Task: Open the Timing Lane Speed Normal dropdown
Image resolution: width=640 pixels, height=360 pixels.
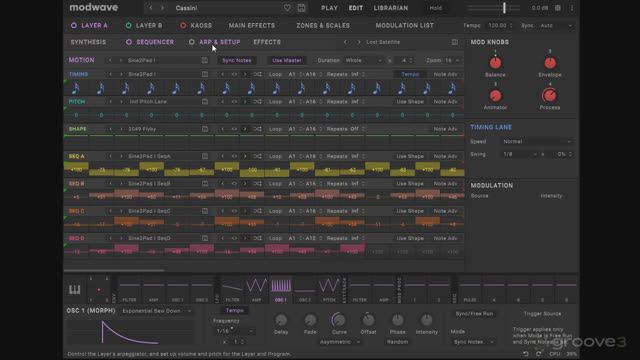Action: point(537,141)
